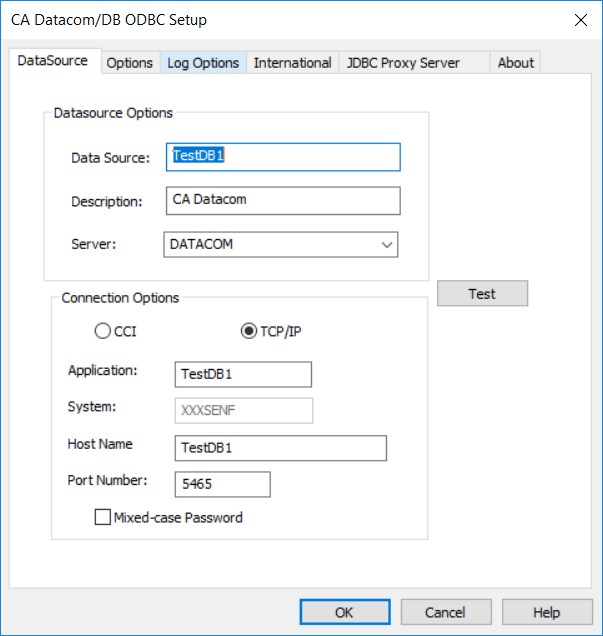
Task: Click the Application input field
Action: point(243,374)
